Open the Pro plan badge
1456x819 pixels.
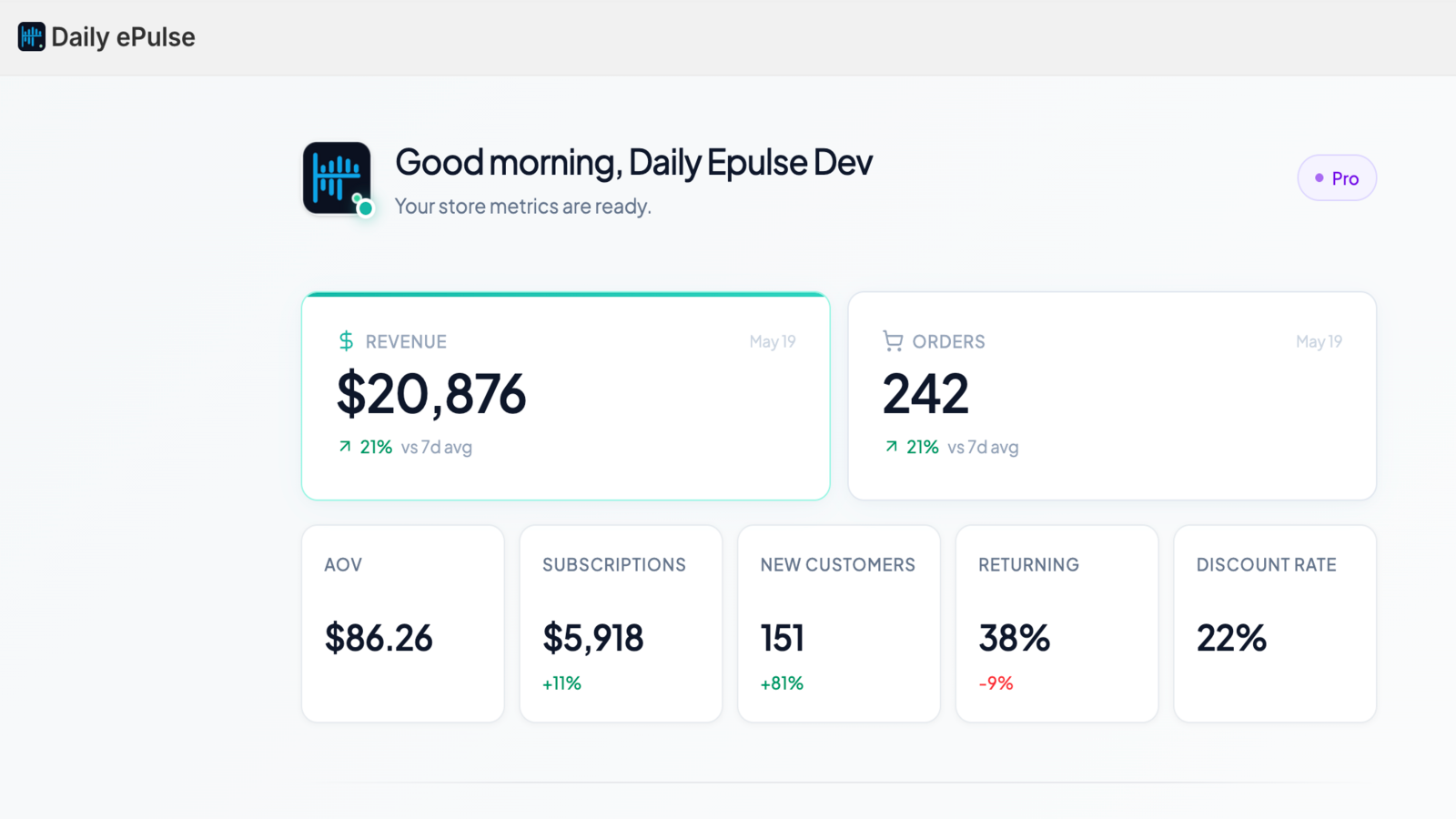[x=1337, y=178]
